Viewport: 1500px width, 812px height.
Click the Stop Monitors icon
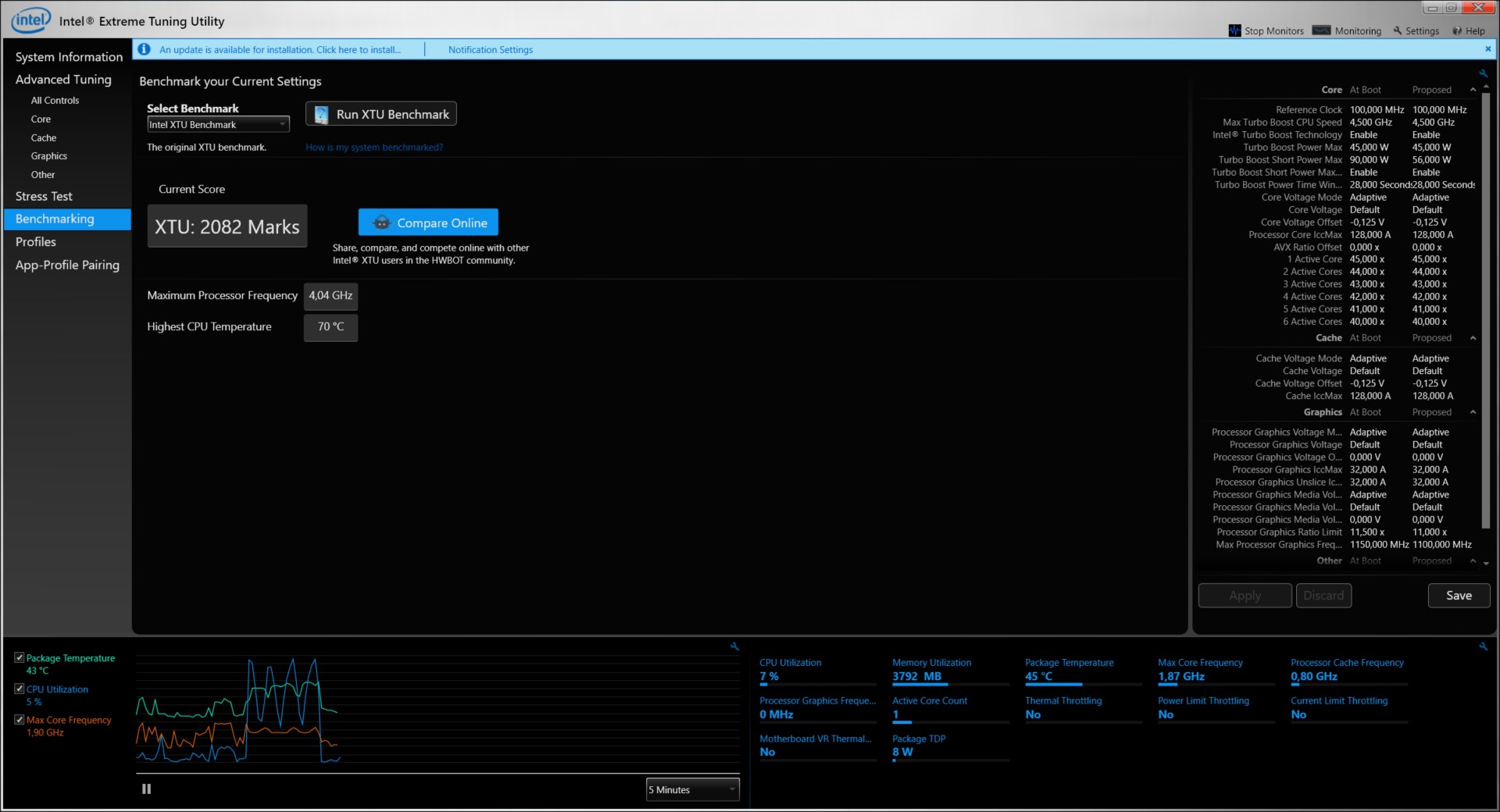coord(1234,30)
